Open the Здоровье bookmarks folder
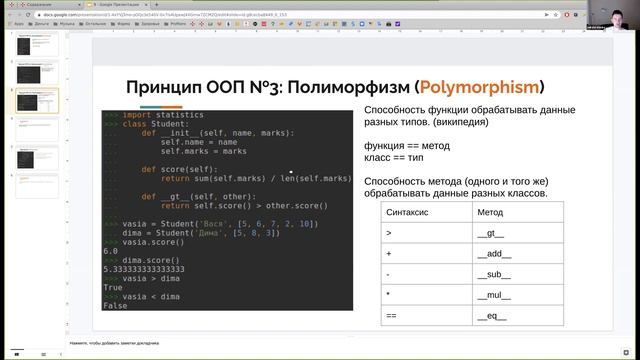This screenshot has height=360, width=640. (147, 24)
